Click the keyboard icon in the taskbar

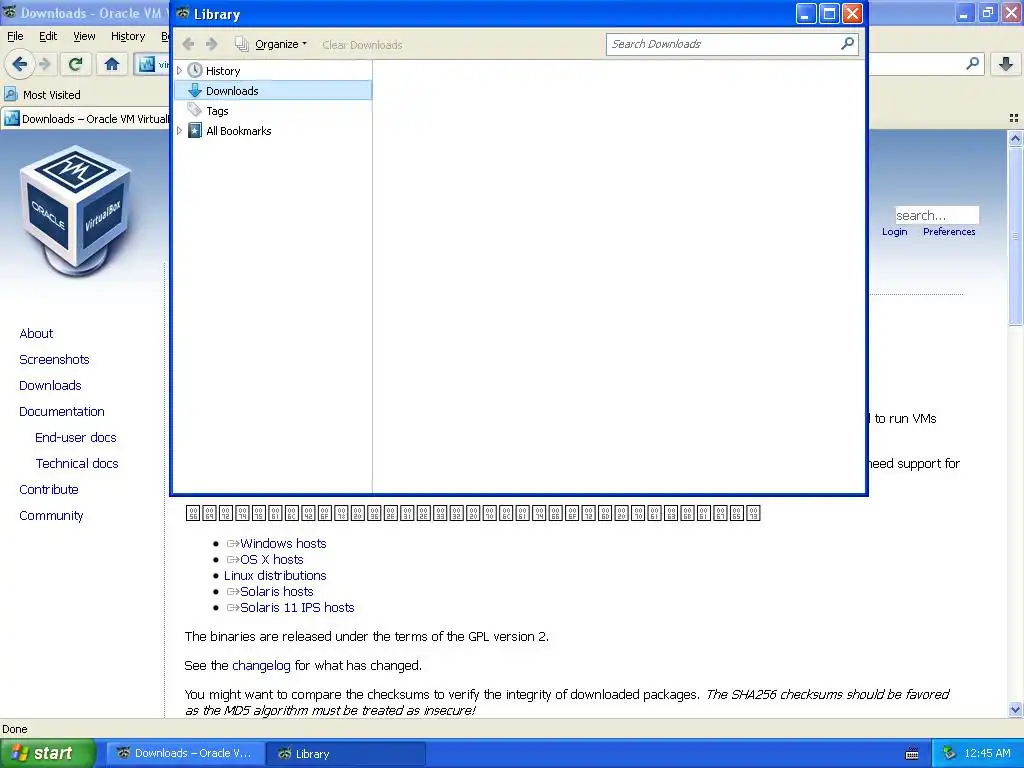click(912, 754)
